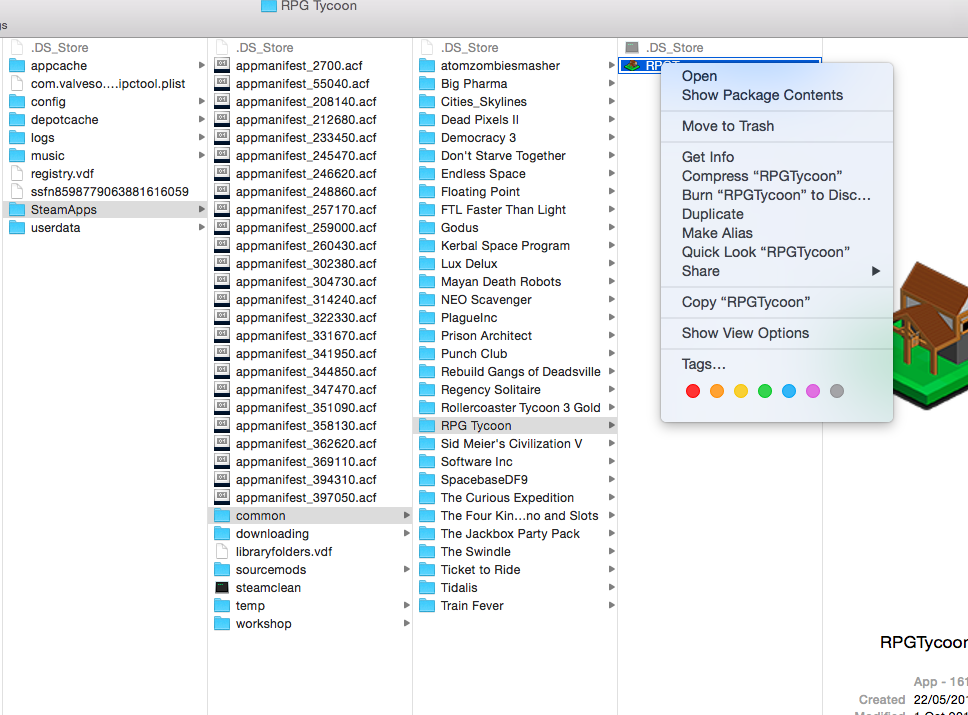
Task: Click the RPG Tycoon folder icon in title bar
Action: (x=269, y=6)
